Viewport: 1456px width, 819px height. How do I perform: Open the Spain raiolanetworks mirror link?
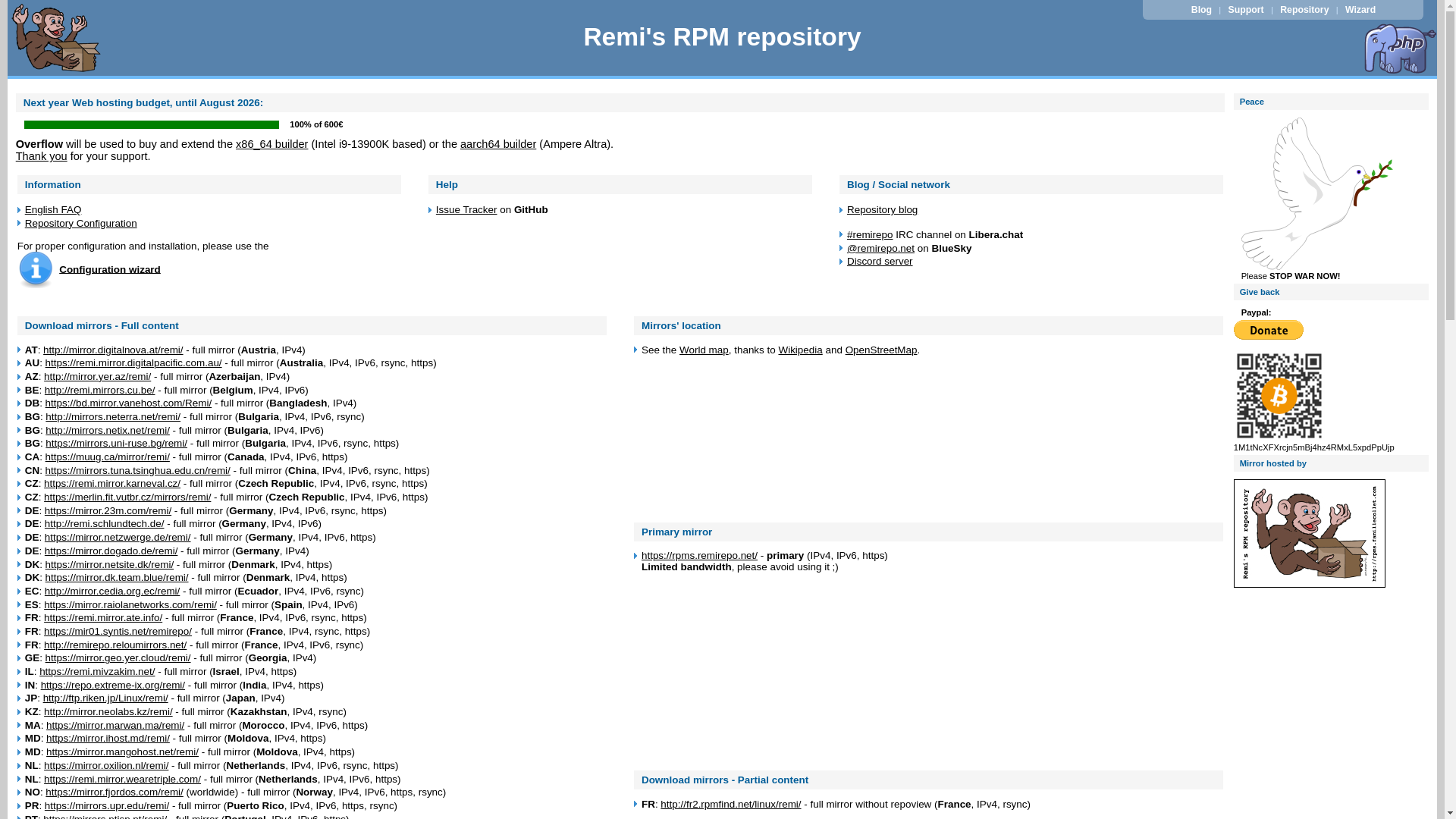pyautogui.click(x=130, y=605)
